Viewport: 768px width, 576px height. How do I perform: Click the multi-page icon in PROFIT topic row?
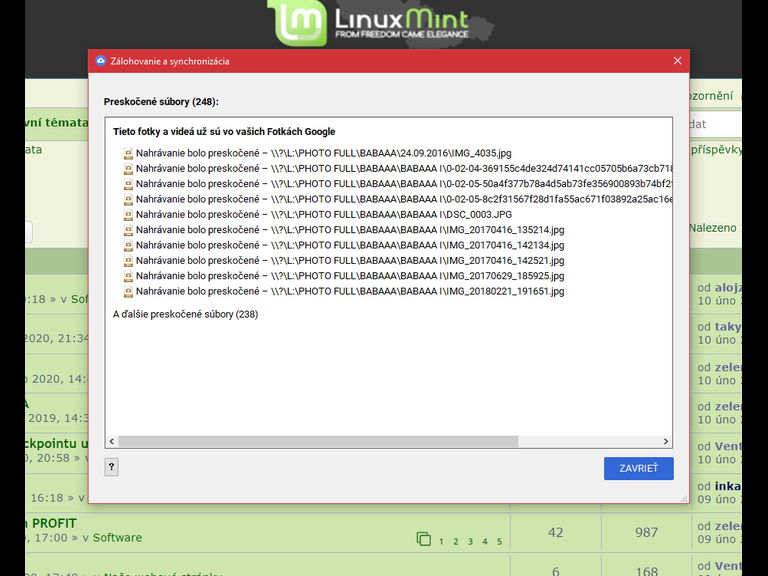(x=423, y=540)
